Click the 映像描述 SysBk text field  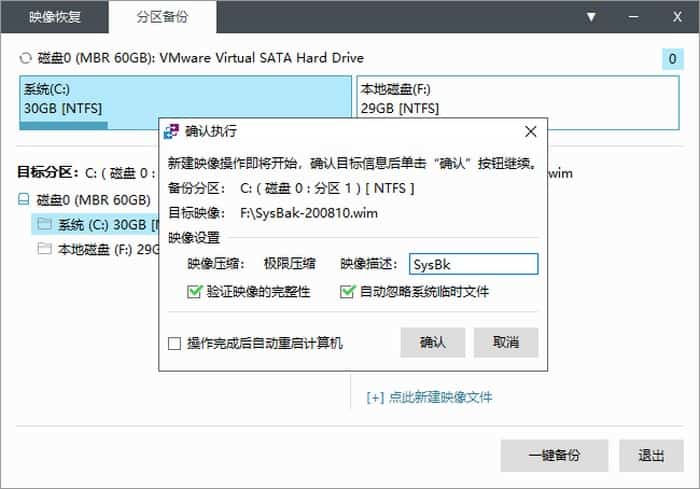[x=474, y=264]
